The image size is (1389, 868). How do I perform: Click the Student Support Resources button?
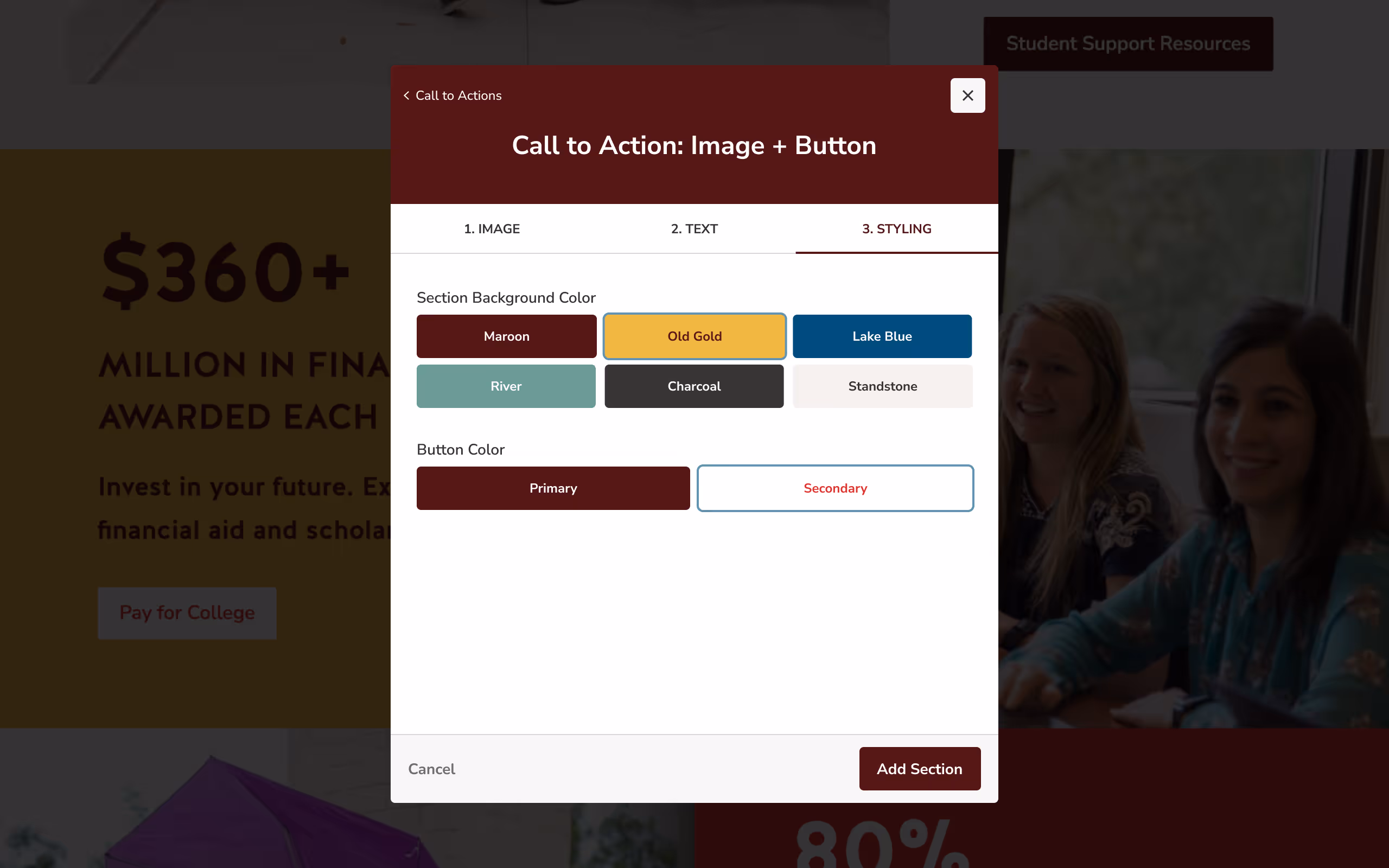[x=1127, y=43]
